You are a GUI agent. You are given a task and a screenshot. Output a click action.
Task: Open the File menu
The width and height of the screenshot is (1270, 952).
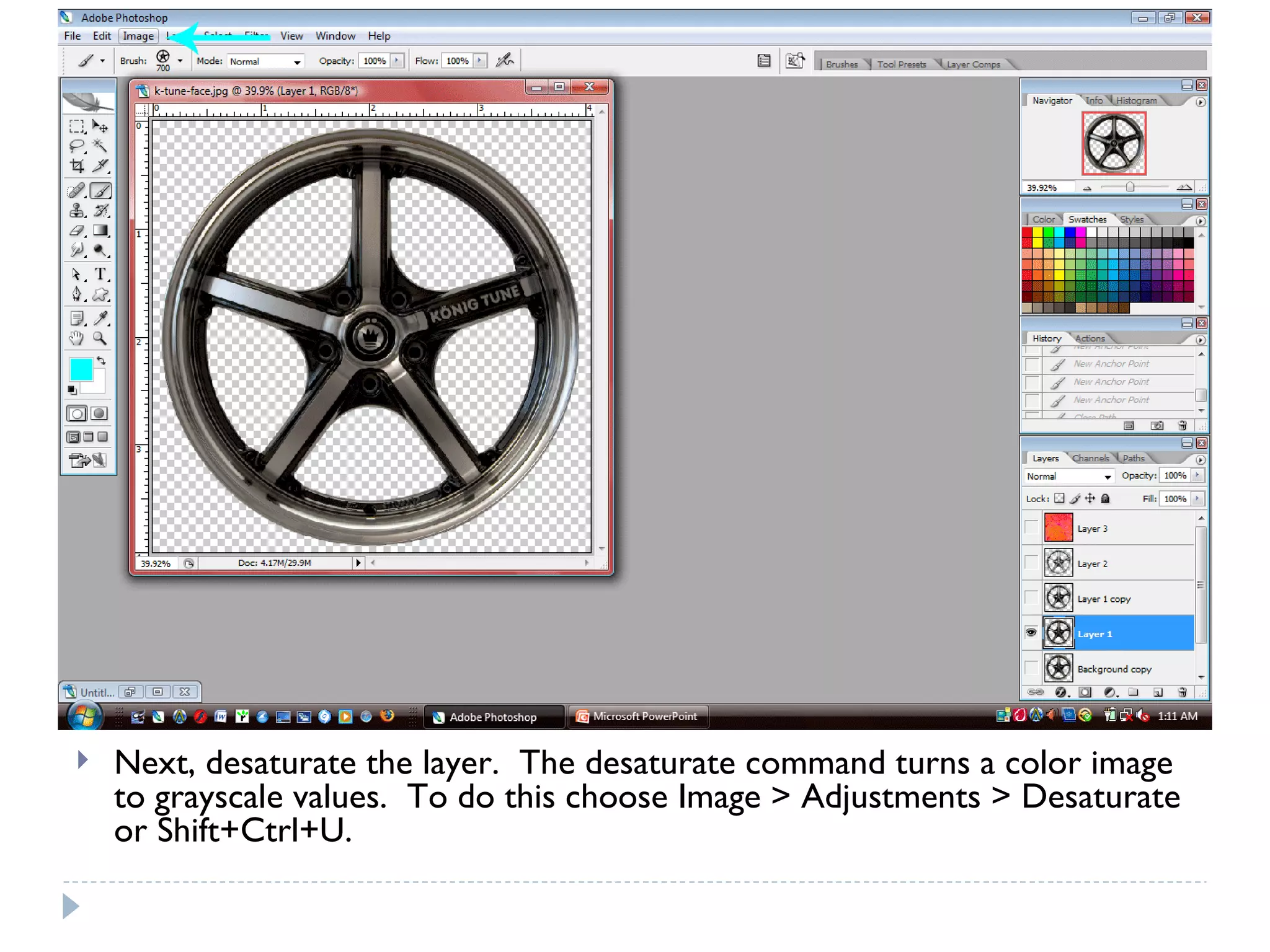pos(72,36)
